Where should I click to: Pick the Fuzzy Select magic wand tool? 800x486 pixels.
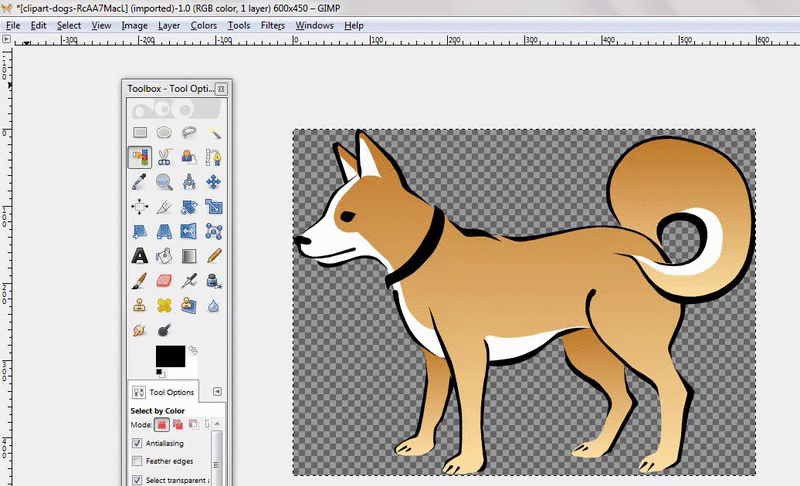(x=213, y=132)
